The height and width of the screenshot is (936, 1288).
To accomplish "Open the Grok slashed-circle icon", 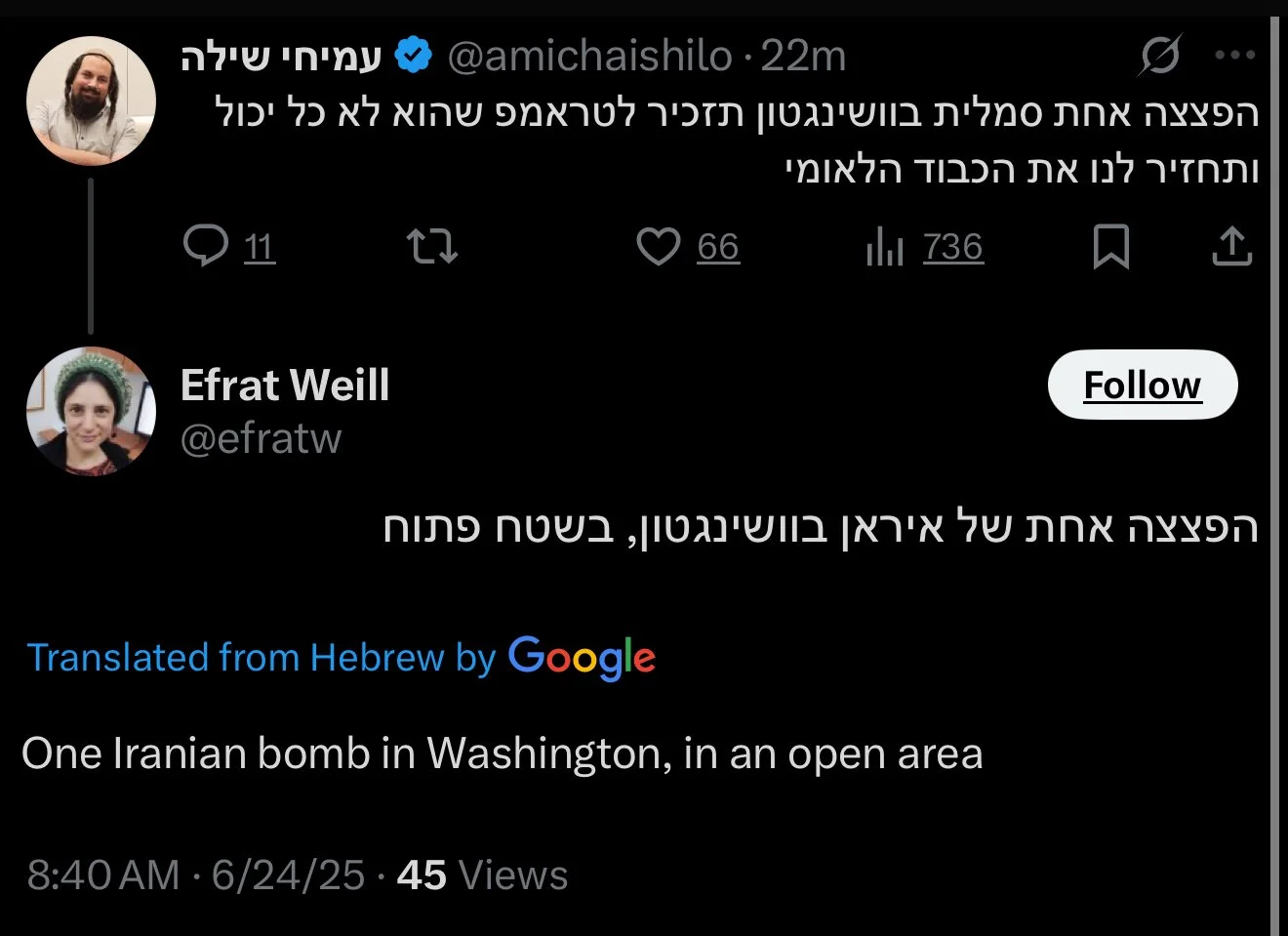I will (x=1159, y=56).
